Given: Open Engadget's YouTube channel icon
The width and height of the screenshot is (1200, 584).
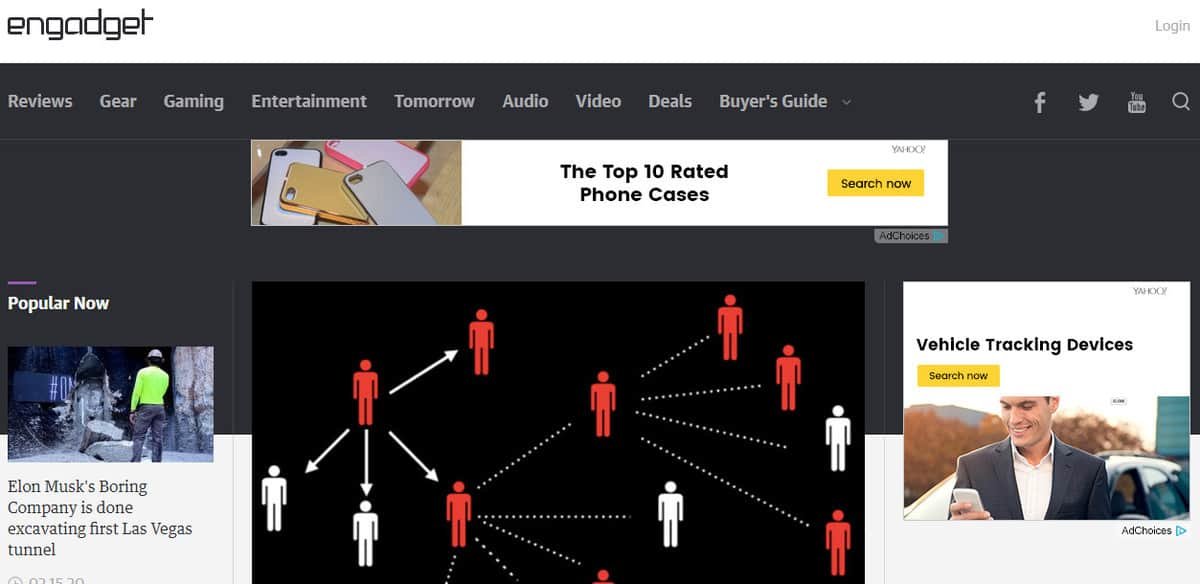Looking at the screenshot, I should [x=1137, y=102].
